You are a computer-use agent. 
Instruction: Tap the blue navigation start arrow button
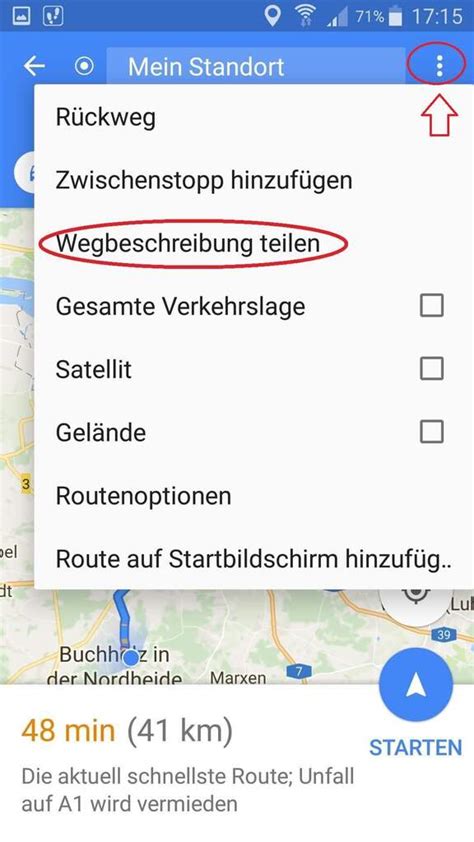(416, 686)
